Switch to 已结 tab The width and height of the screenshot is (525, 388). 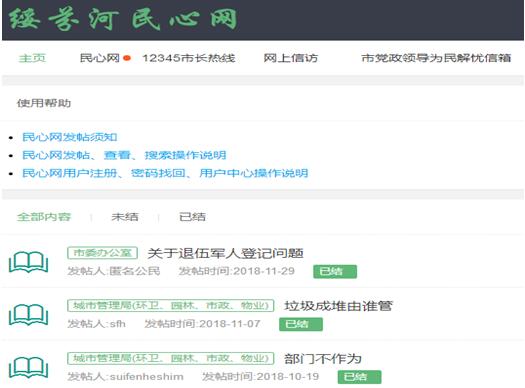point(192,217)
